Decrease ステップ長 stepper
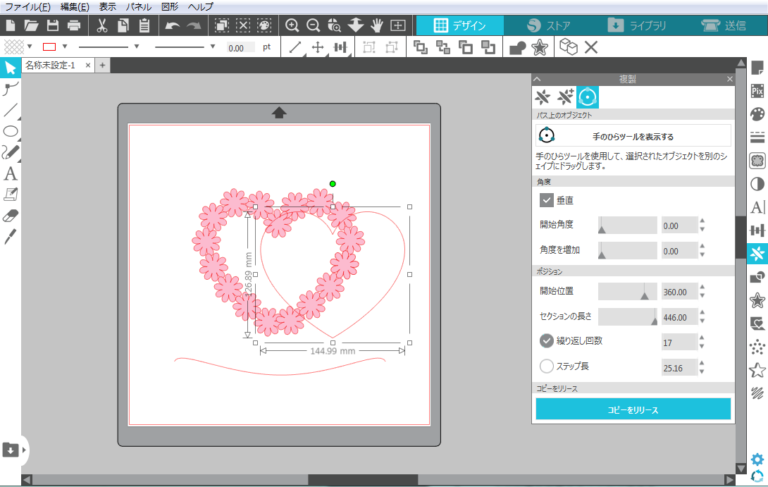Viewport: 768px width, 487px height. click(702, 371)
